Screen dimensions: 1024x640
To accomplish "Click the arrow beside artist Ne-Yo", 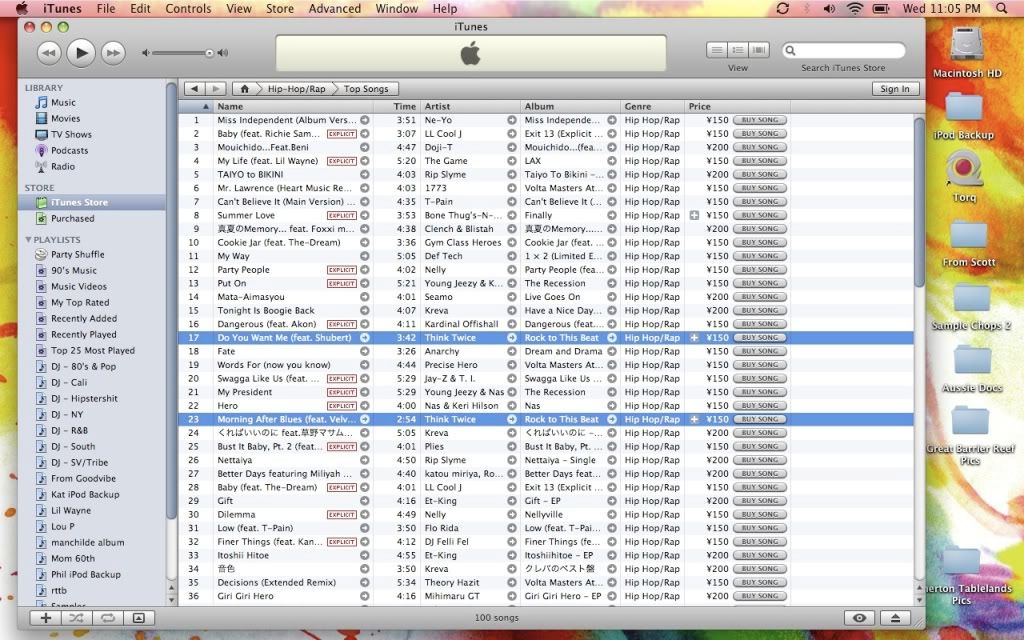I will click(512, 120).
